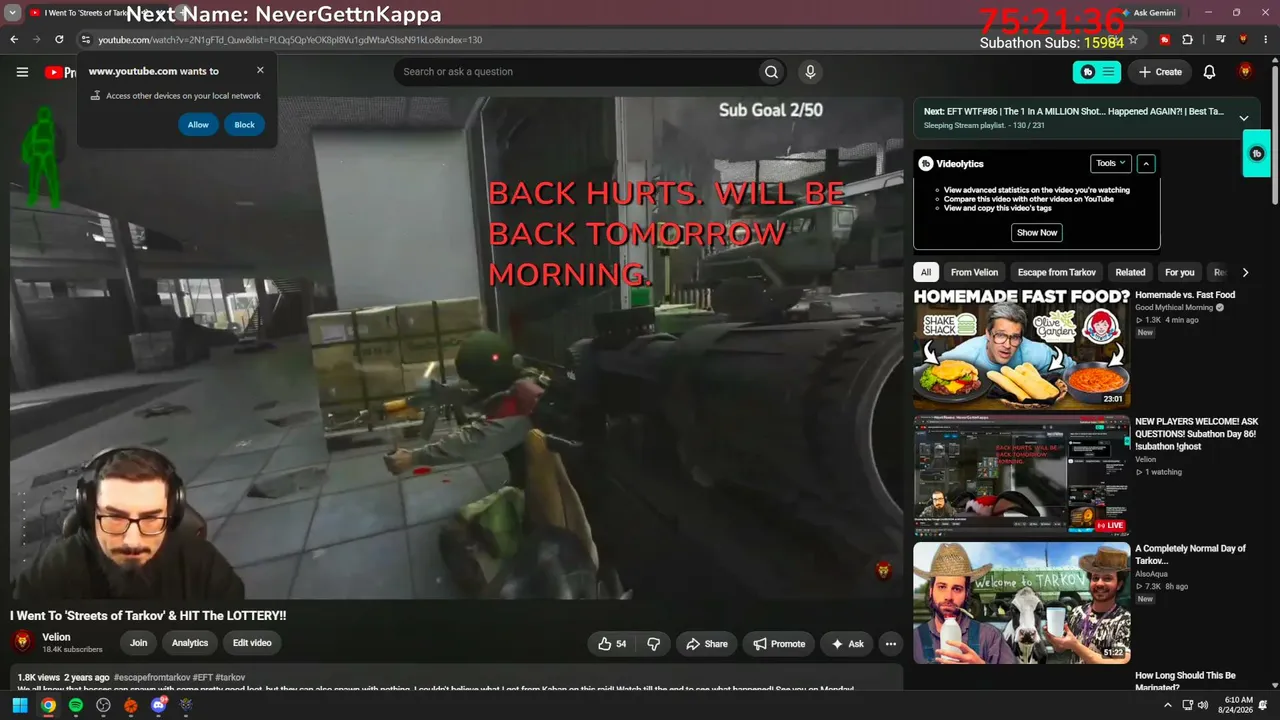Open the tab search dropdown in Chrome

(x=14, y=13)
